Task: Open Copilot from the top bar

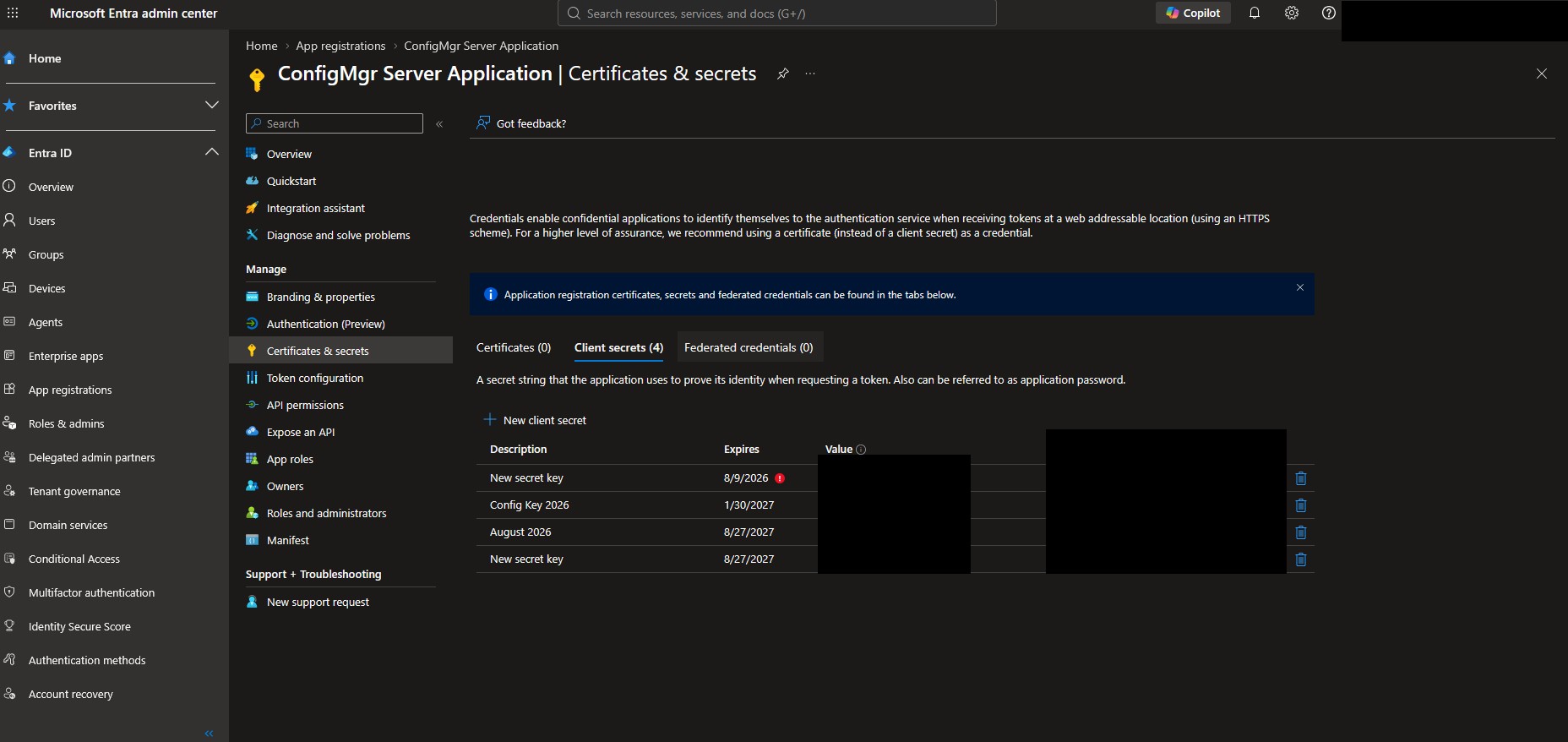Action: tap(1193, 13)
